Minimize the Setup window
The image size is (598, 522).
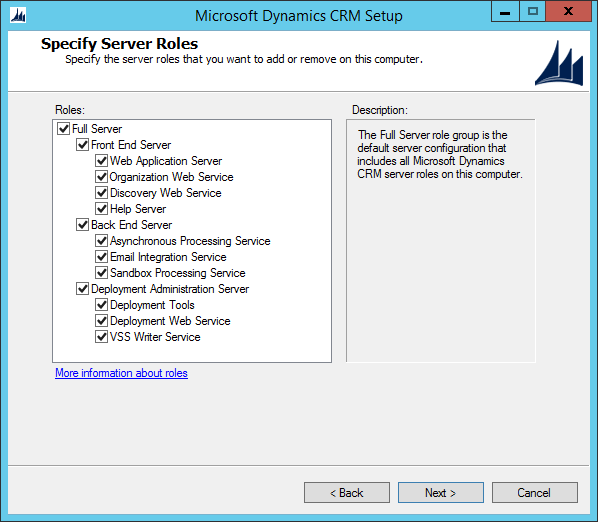505,11
